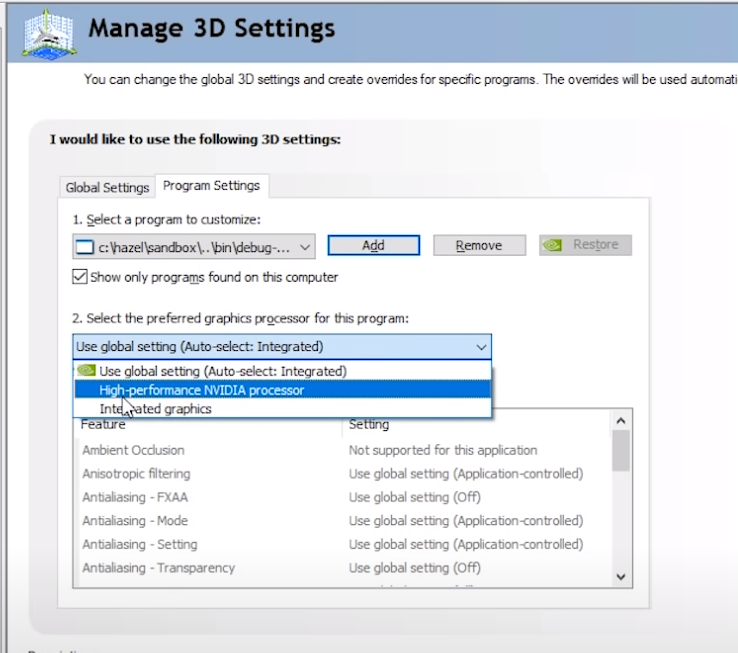The height and width of the screenshot is (653, 738).
Task: Choose Integrated graphics option
Action: pyautogui.click(x=282, y=408)
